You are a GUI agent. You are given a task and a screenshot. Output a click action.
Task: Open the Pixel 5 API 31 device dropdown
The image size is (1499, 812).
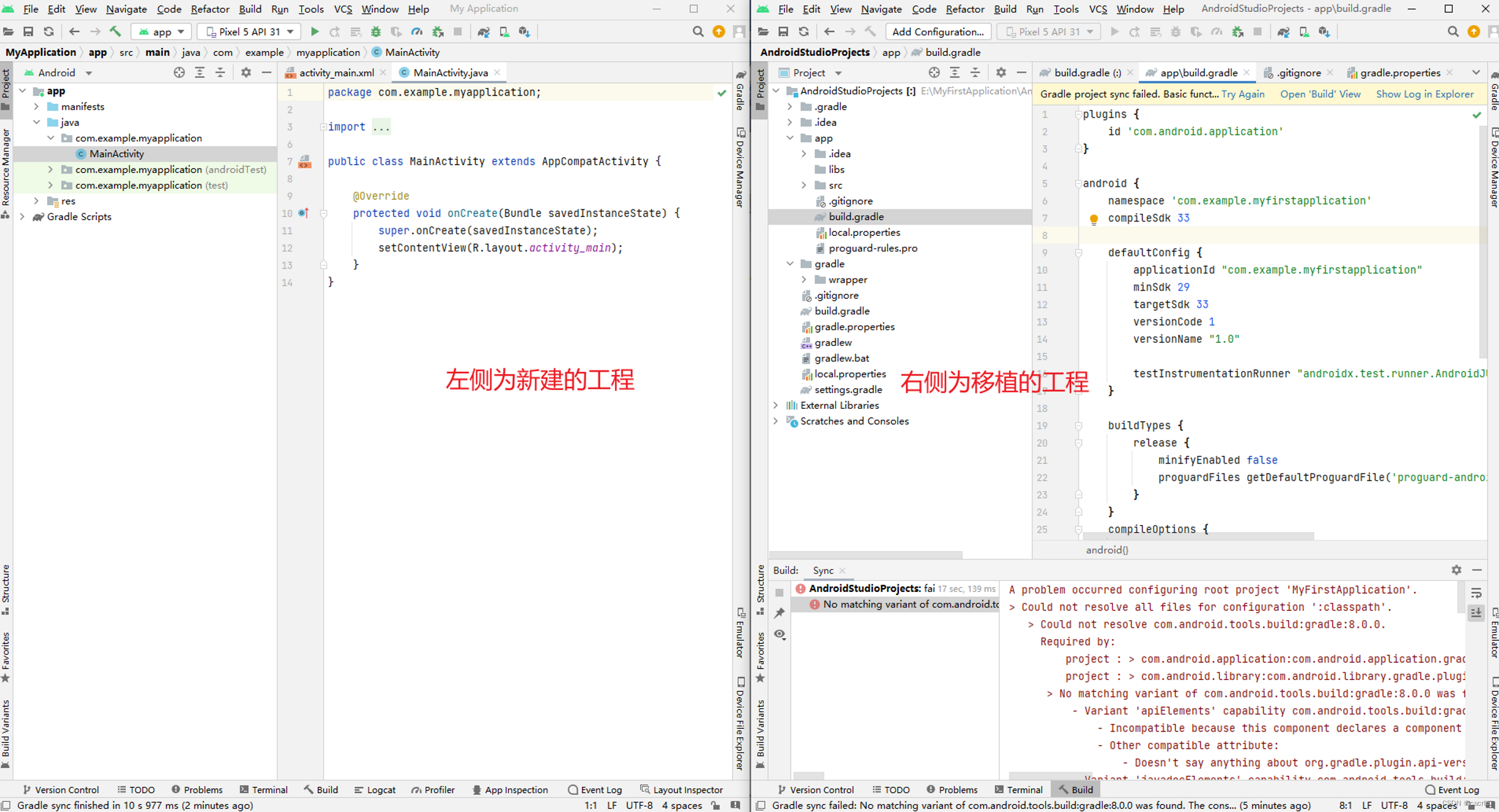click(x=249, y=31)
